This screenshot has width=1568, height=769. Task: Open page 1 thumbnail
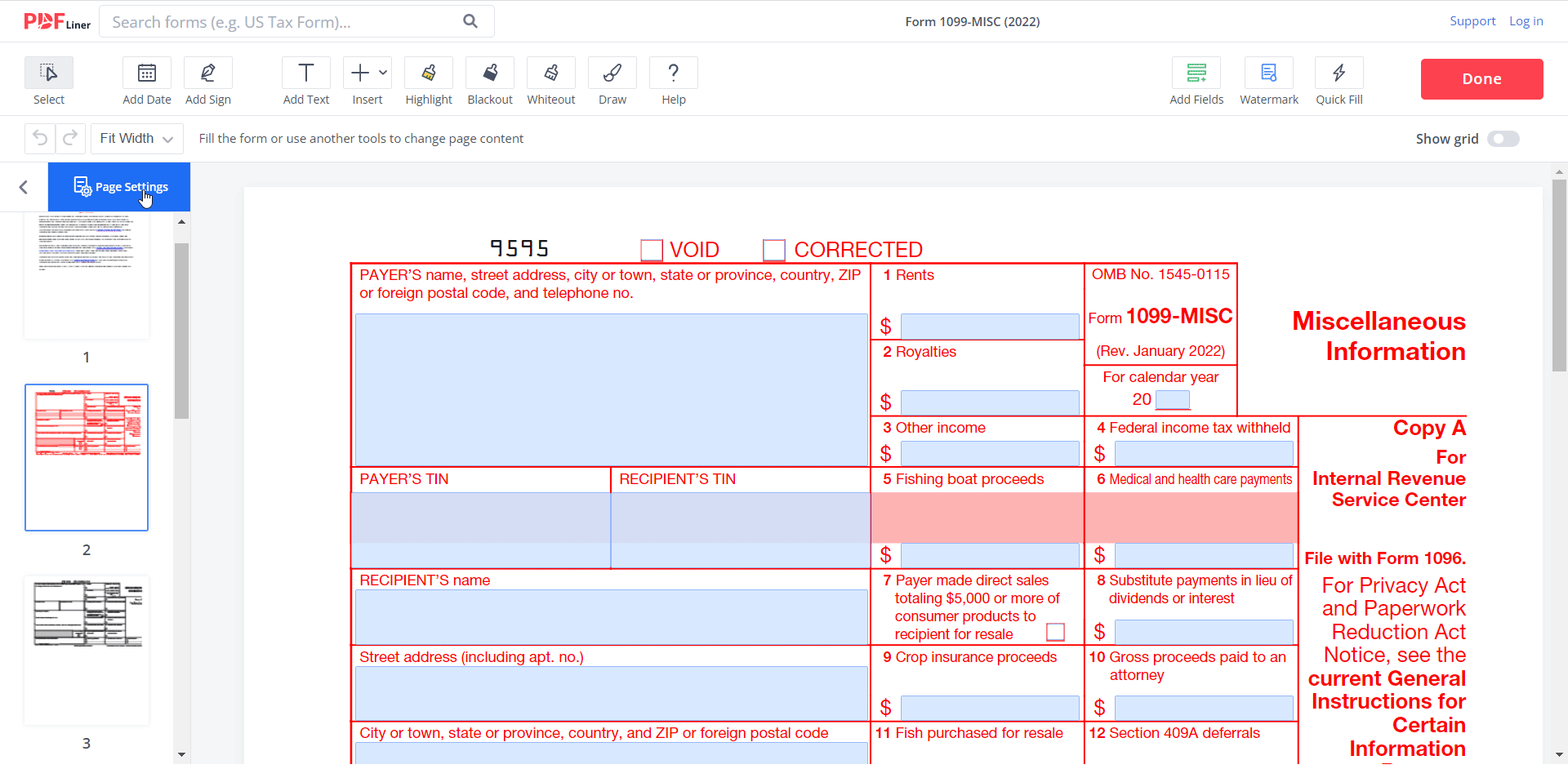tap(87, 275)
